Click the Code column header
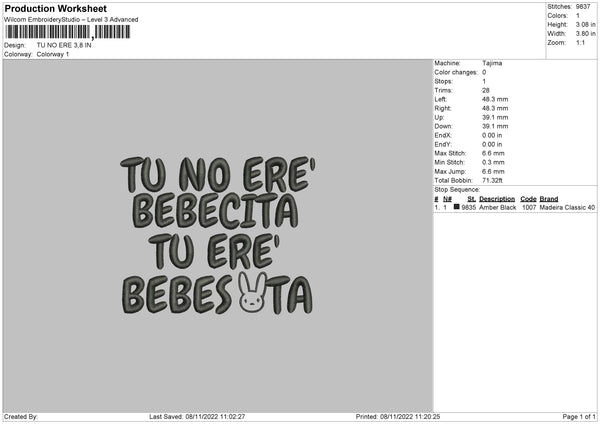This screenshot has width=600, height=424. pyautogui.click(x=528, y=199)
